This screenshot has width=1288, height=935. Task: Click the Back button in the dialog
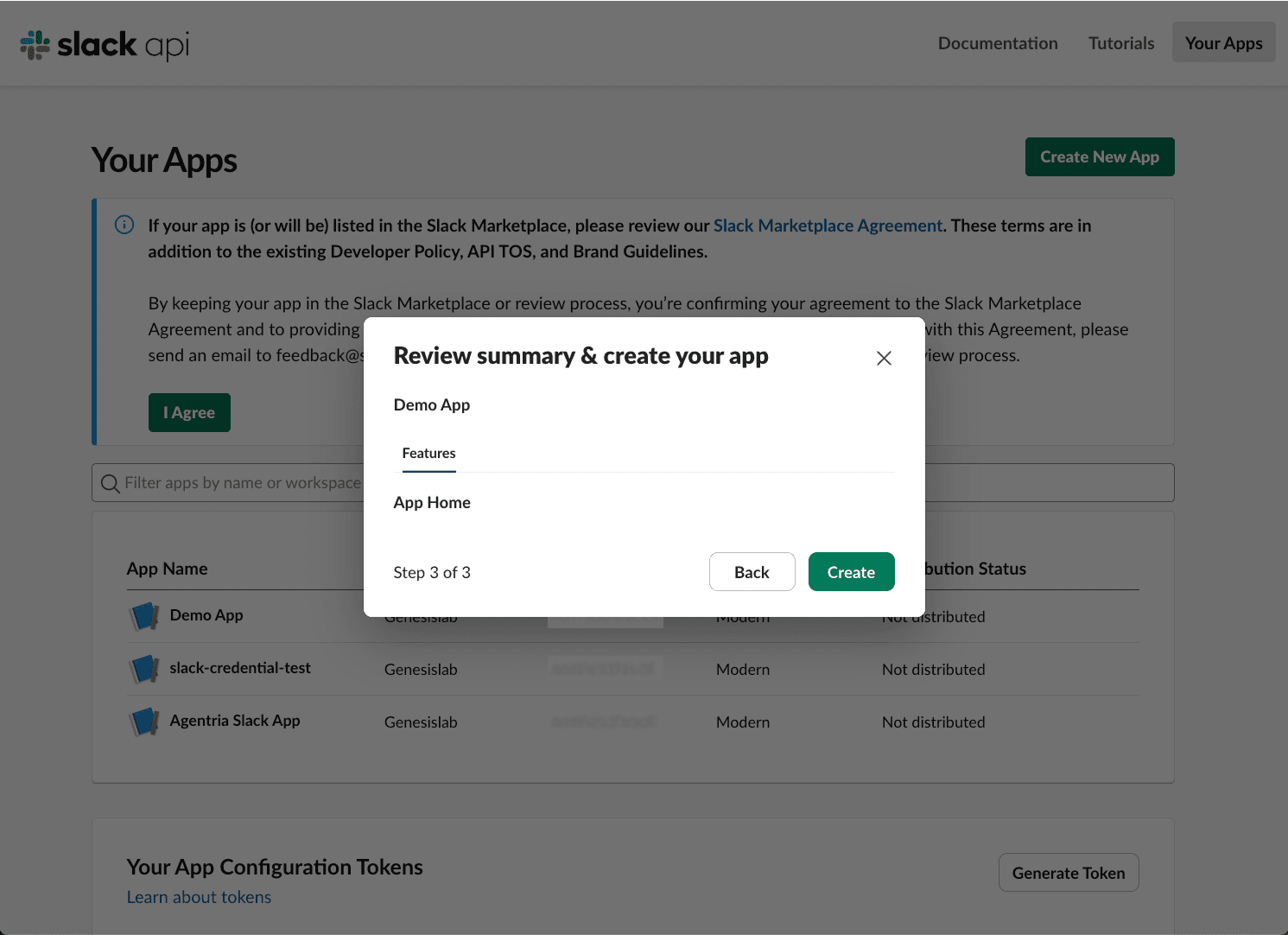click(x=752, y=572)
